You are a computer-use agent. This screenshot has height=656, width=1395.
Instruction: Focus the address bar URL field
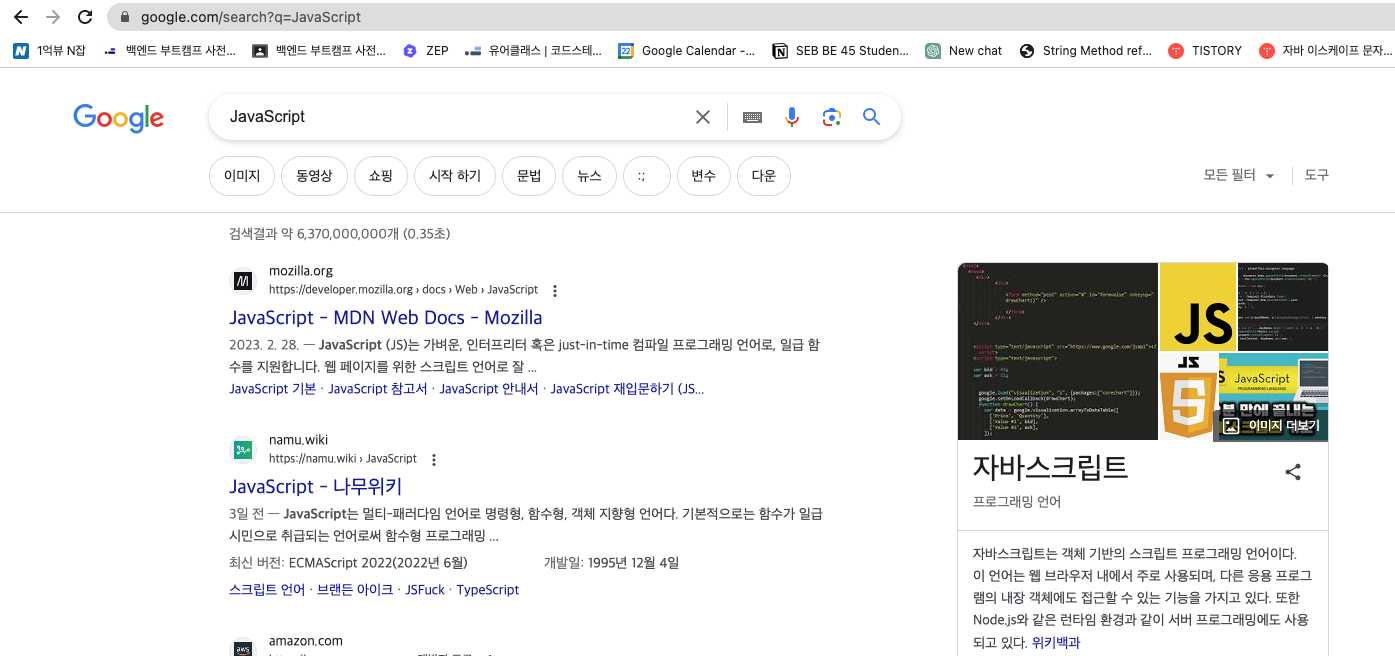pyautogui.click(x=750, y=17)
